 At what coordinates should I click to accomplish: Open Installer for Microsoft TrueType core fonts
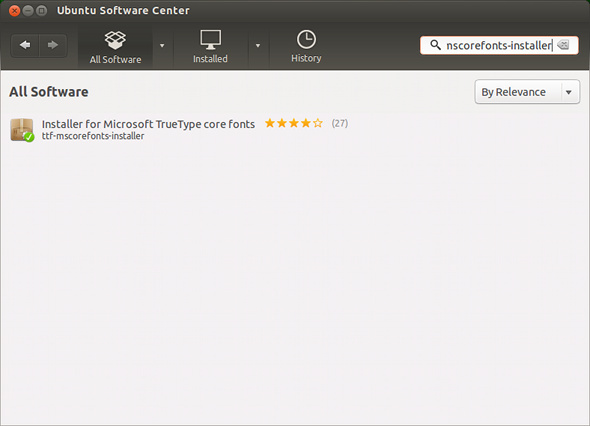(148, 124)
